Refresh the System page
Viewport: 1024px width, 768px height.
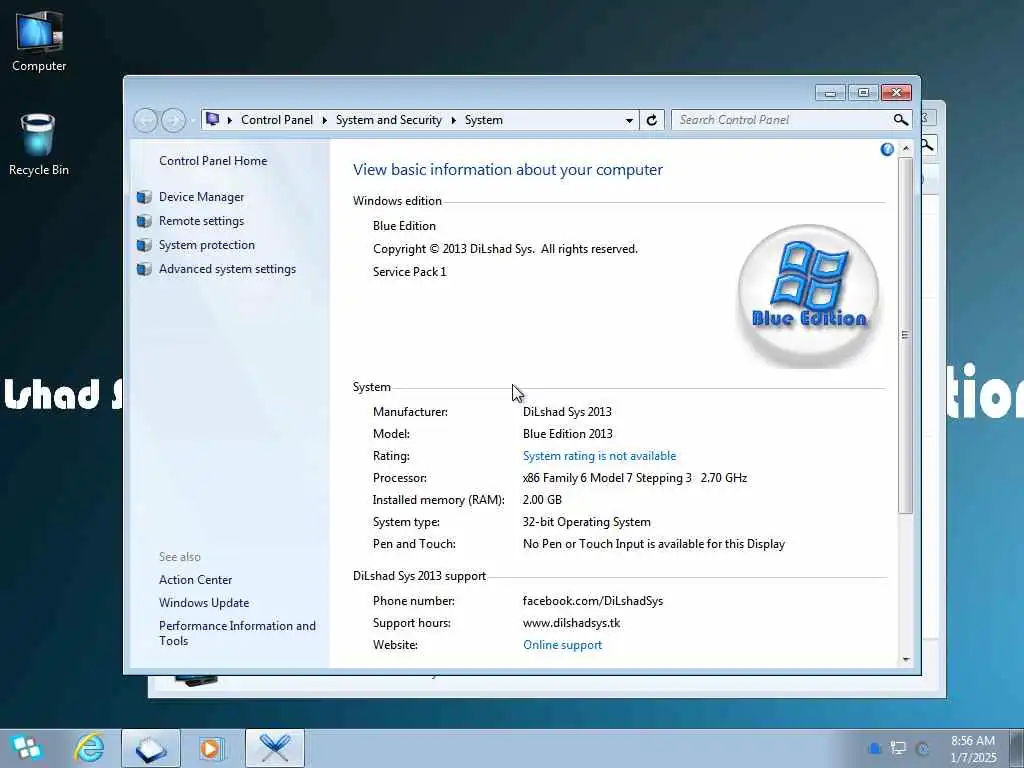651,120
